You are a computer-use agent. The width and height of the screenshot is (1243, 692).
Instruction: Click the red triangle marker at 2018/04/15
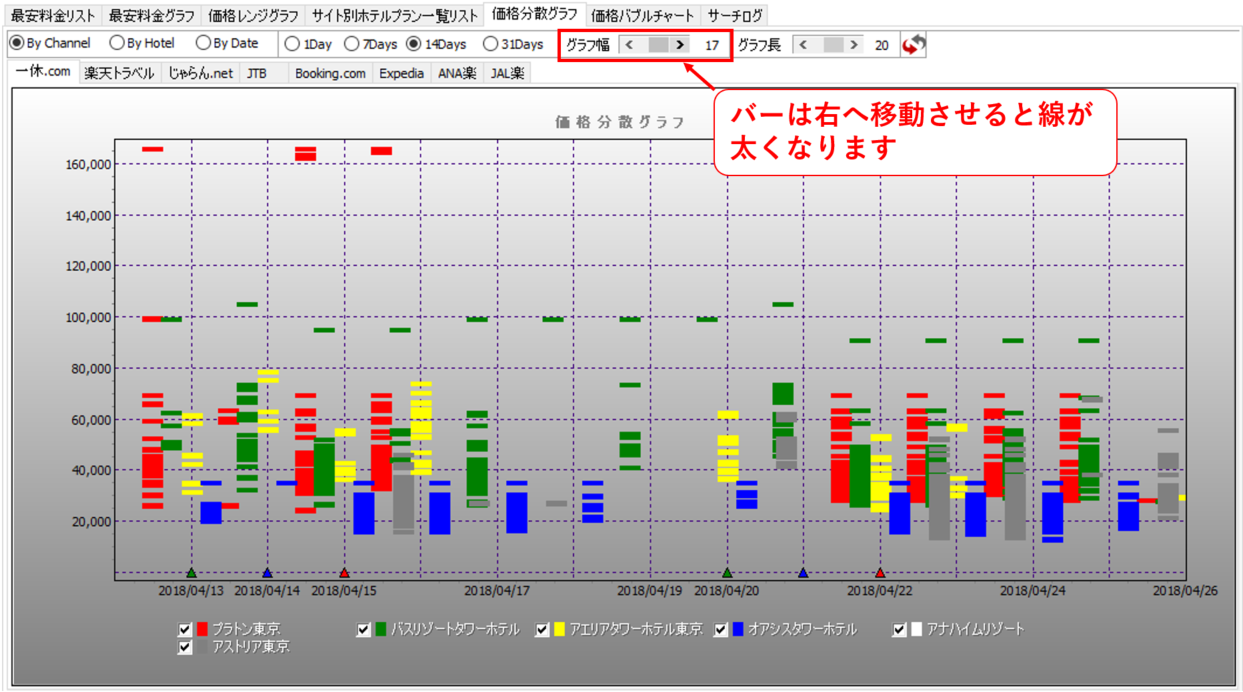[344, 573]
